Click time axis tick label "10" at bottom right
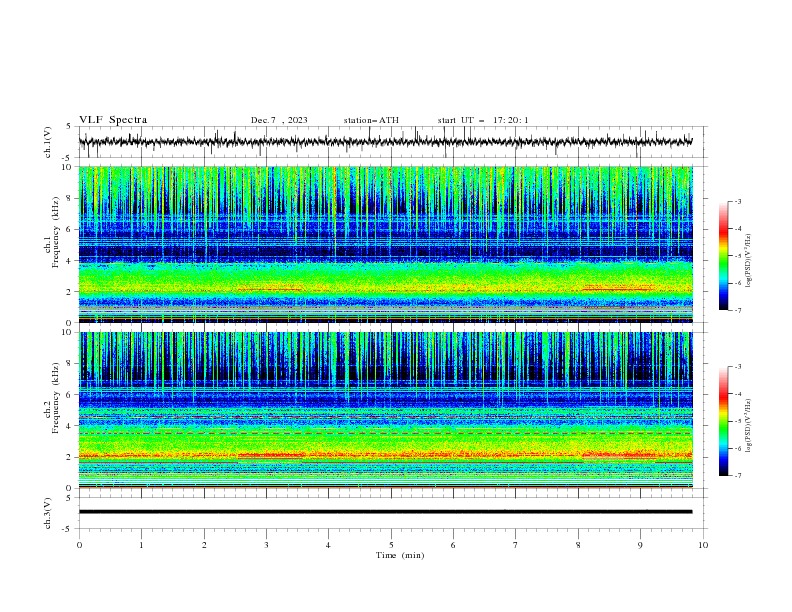This screenshot has height=612, width=792. click(x=703, y=545)
